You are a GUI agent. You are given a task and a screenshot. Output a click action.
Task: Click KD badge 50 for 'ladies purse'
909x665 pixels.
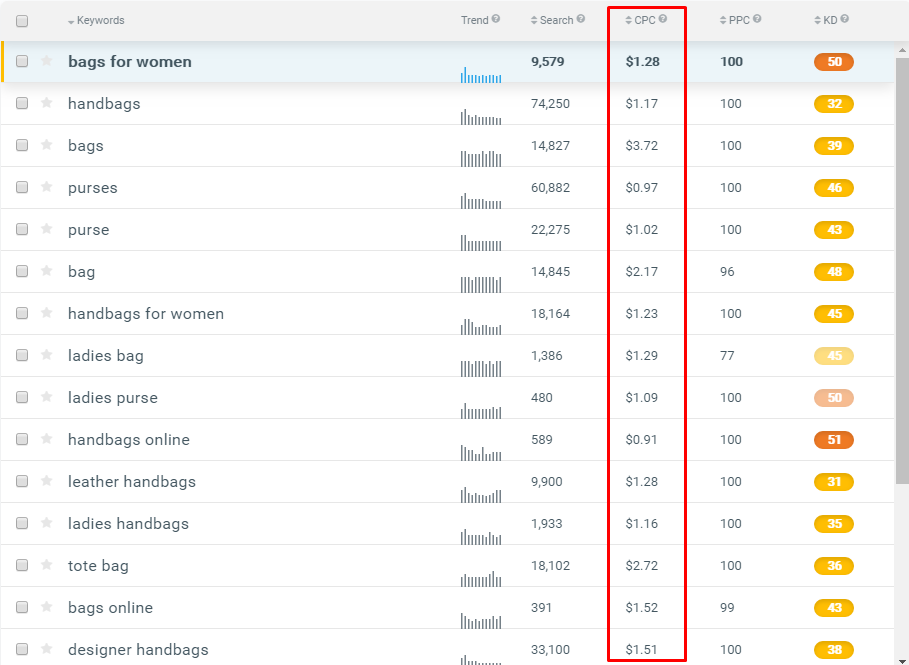[834, 397]
